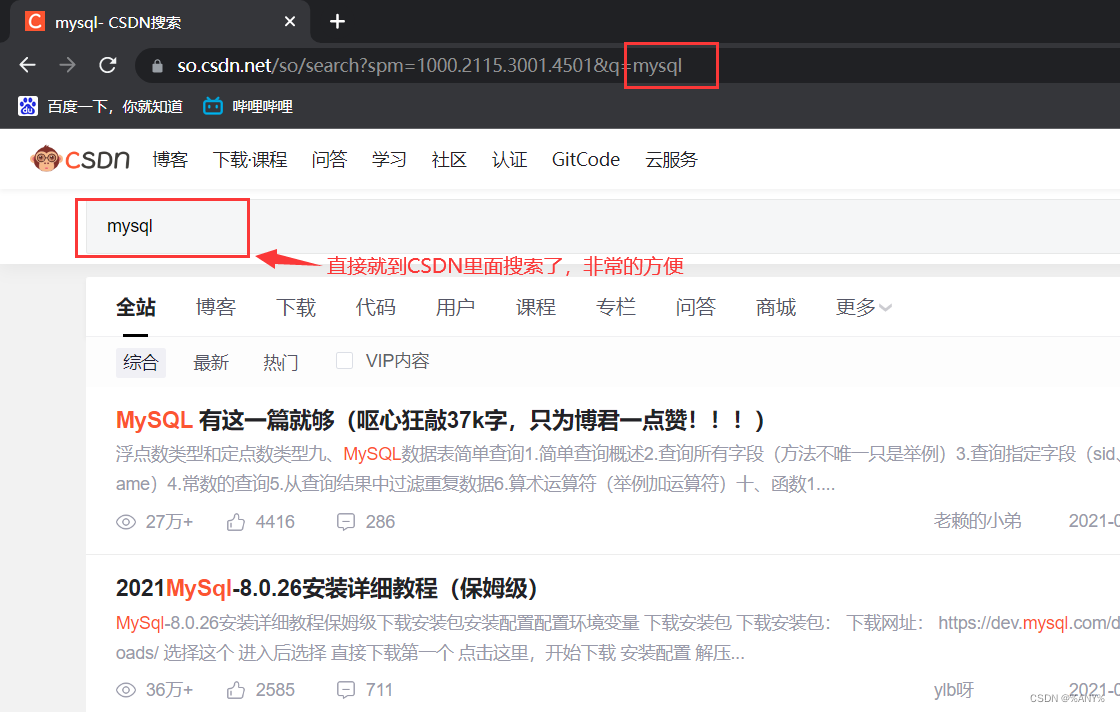Click the comment icon beside 711
1120x712 pixels.
(346, 690)
